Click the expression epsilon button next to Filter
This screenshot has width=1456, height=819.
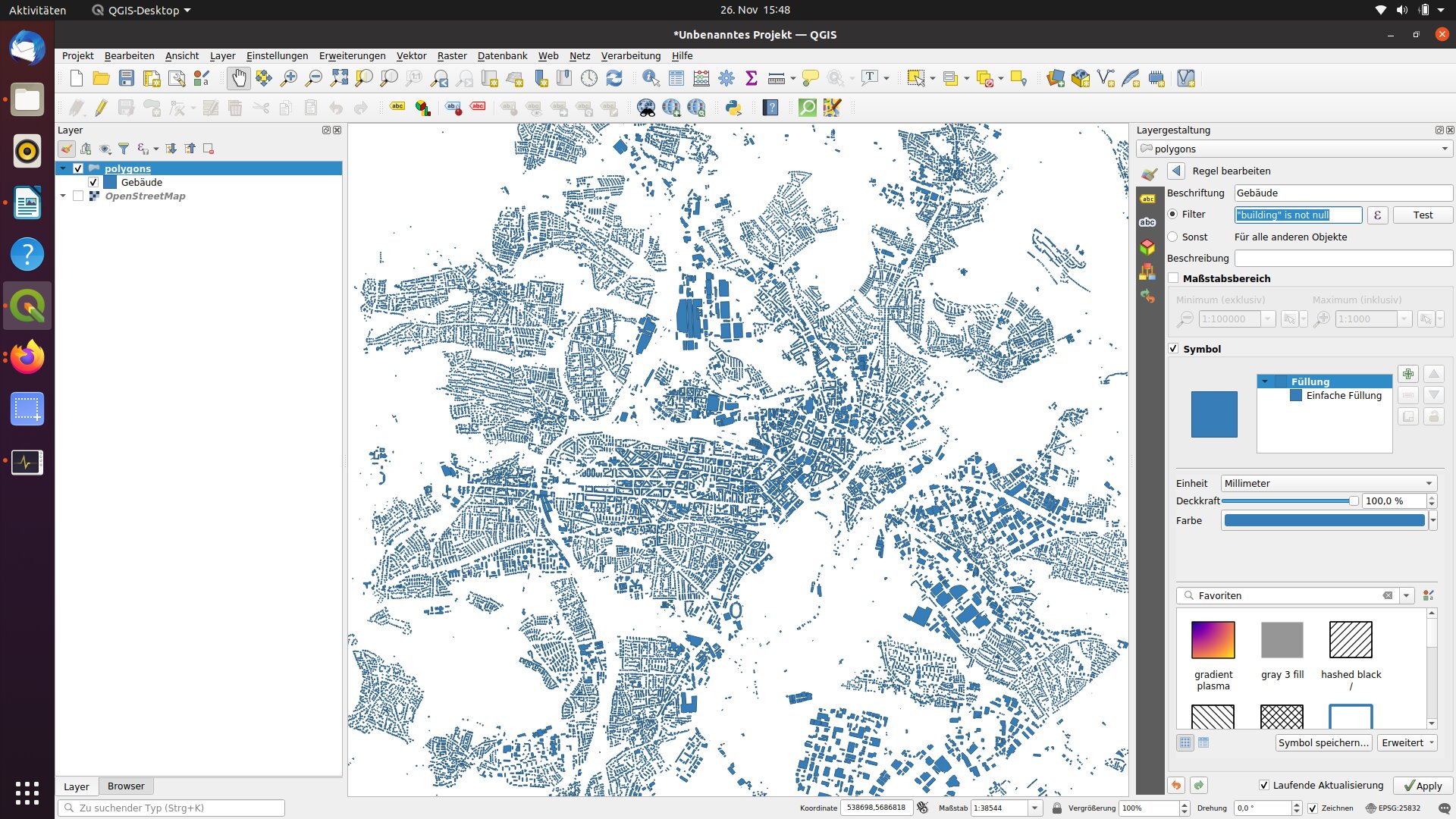click(x=1377, y=215)
